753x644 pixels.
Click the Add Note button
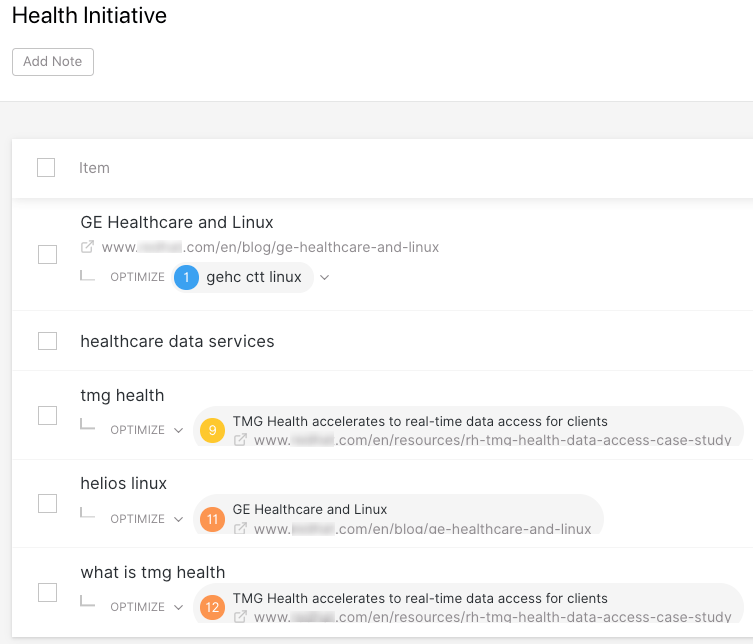53,62
